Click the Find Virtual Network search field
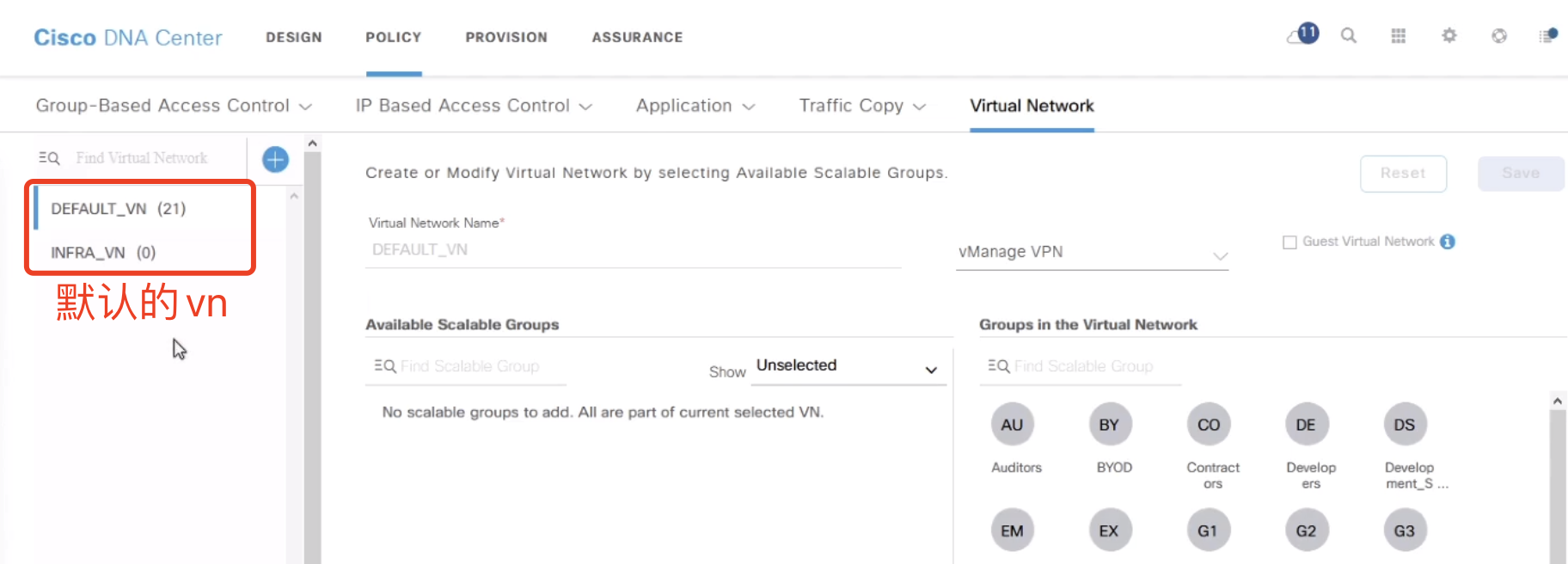 click(142, 158)
